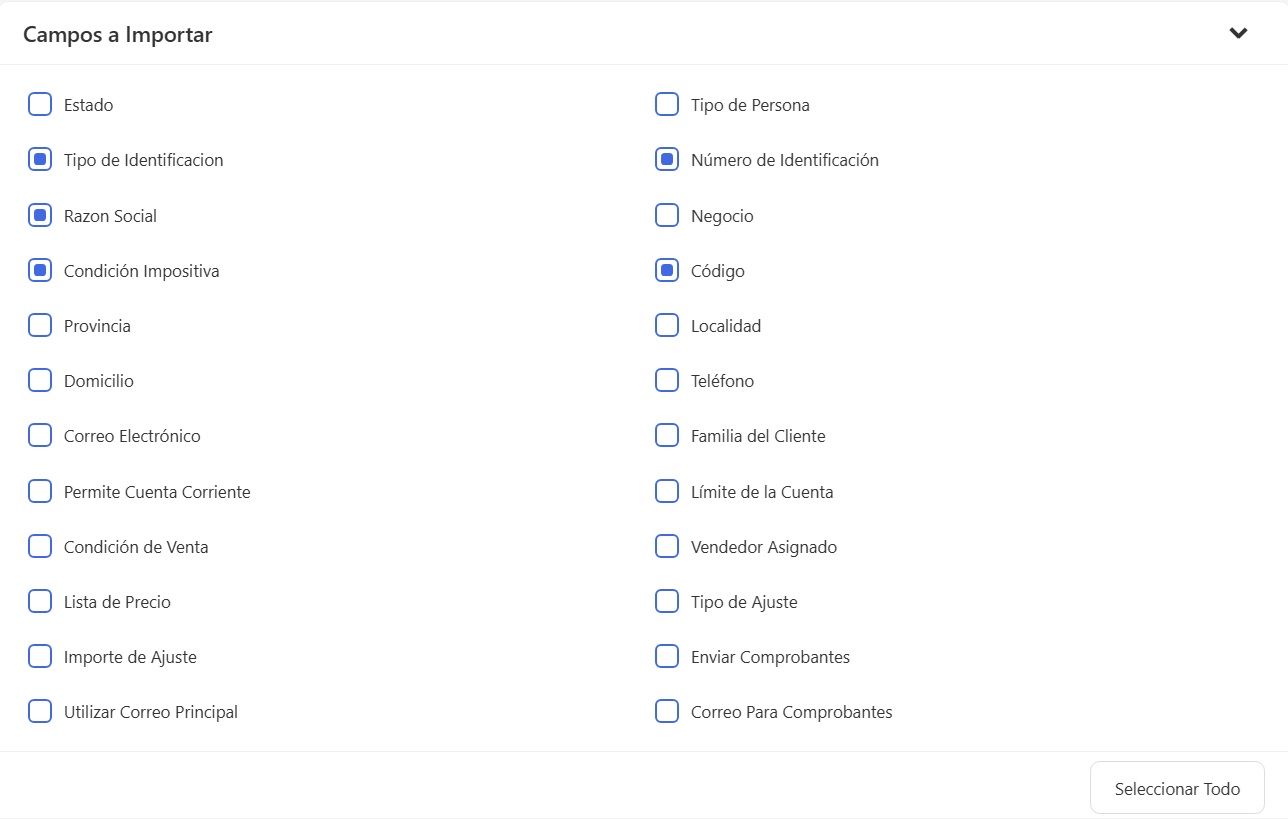
Task: Uncheck the Razon Social checkbox
Action: pos(40,215)
